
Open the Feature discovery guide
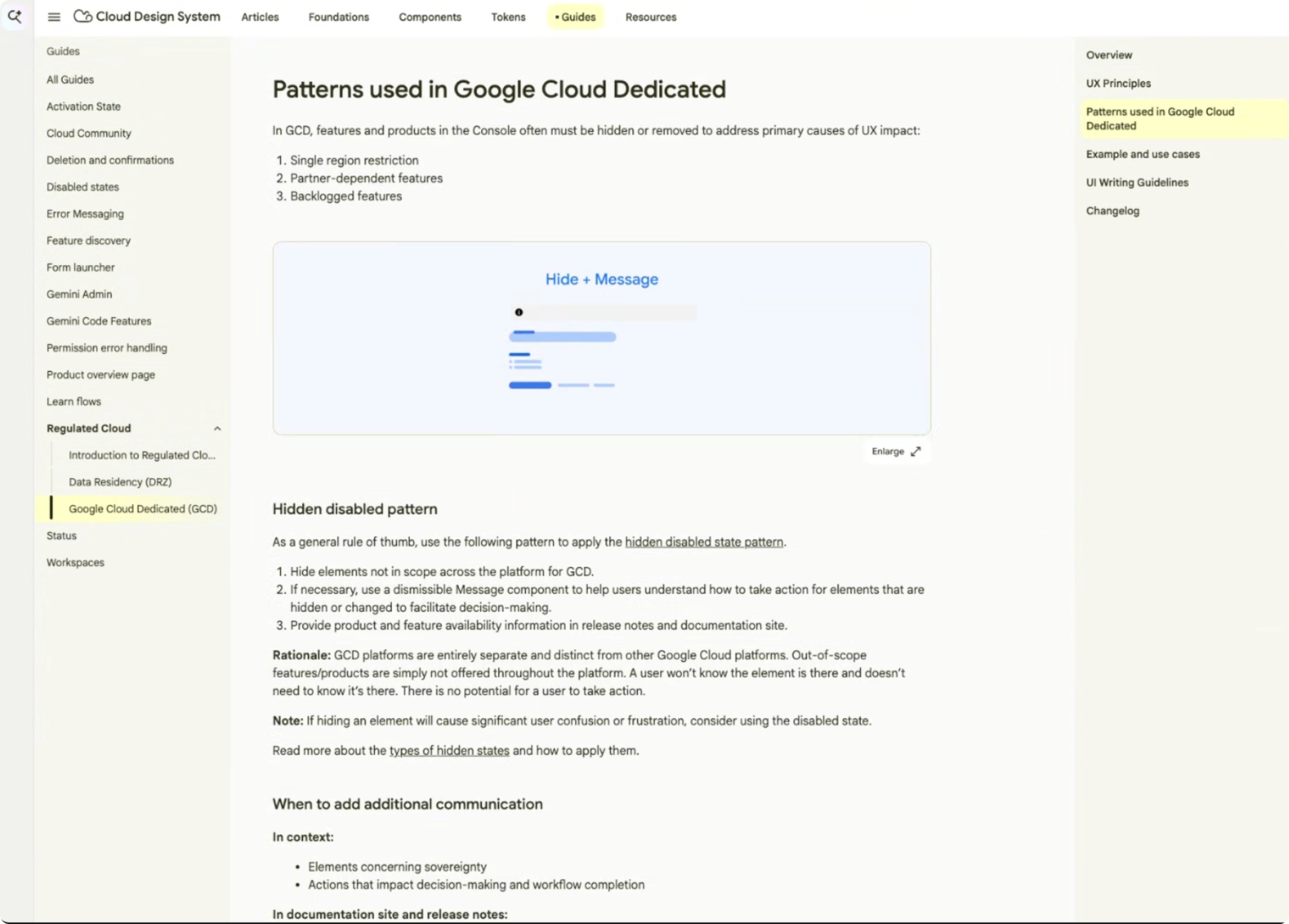(x=88, y=240)
